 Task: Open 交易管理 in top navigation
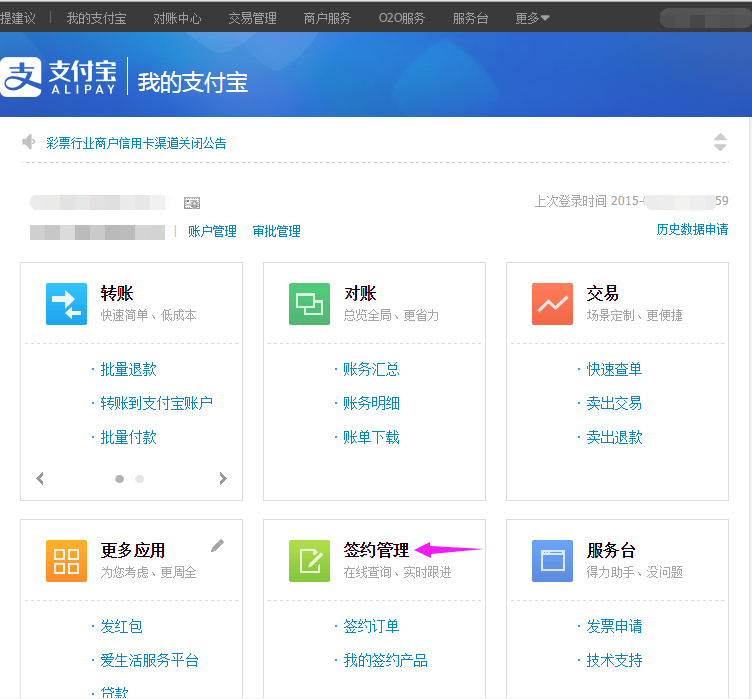point(252,18)
